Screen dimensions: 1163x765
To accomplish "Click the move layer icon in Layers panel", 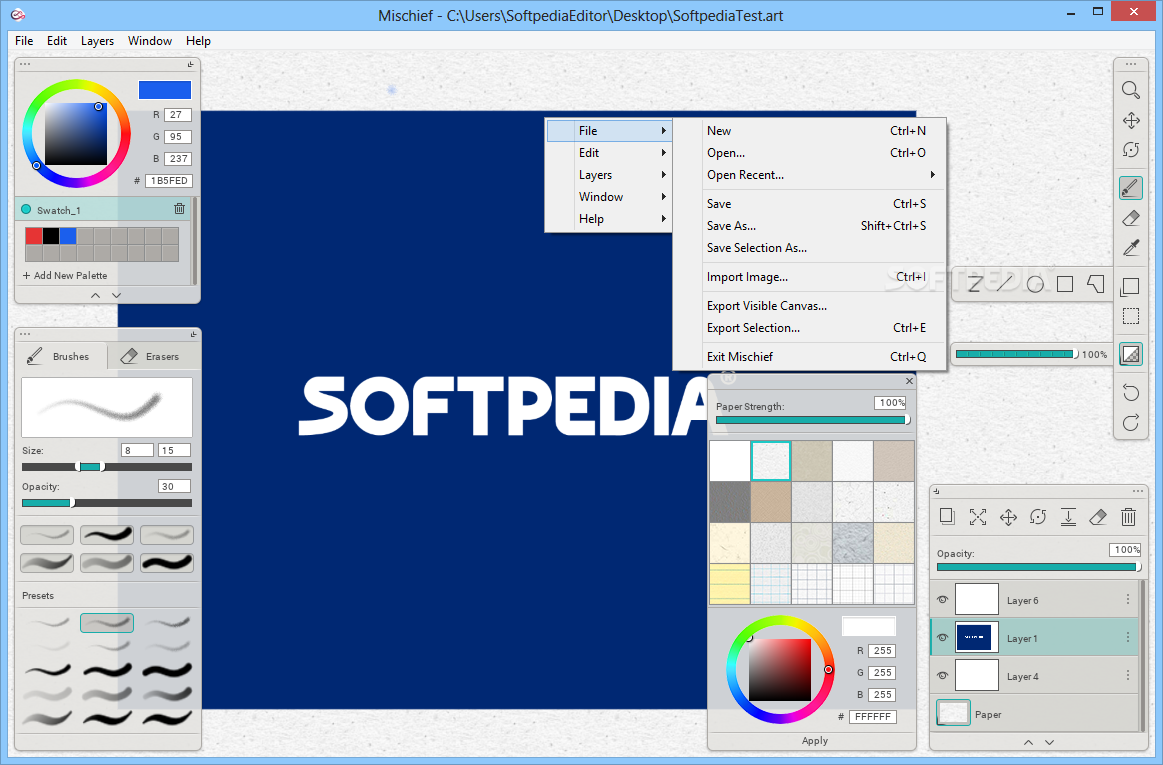I will tap(1008, 517).
